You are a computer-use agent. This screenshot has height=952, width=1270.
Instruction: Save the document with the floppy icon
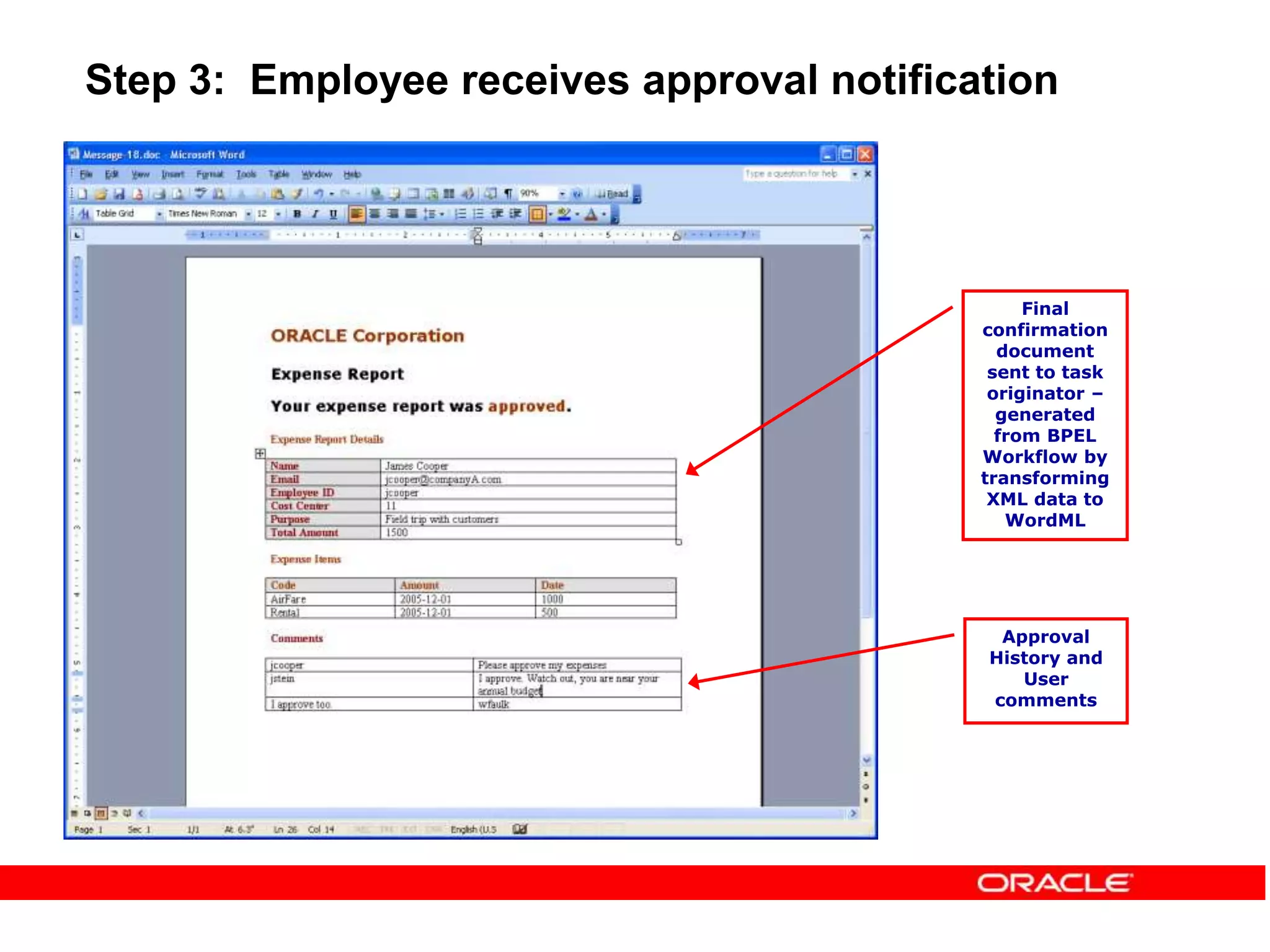click(x=118, y=194)
